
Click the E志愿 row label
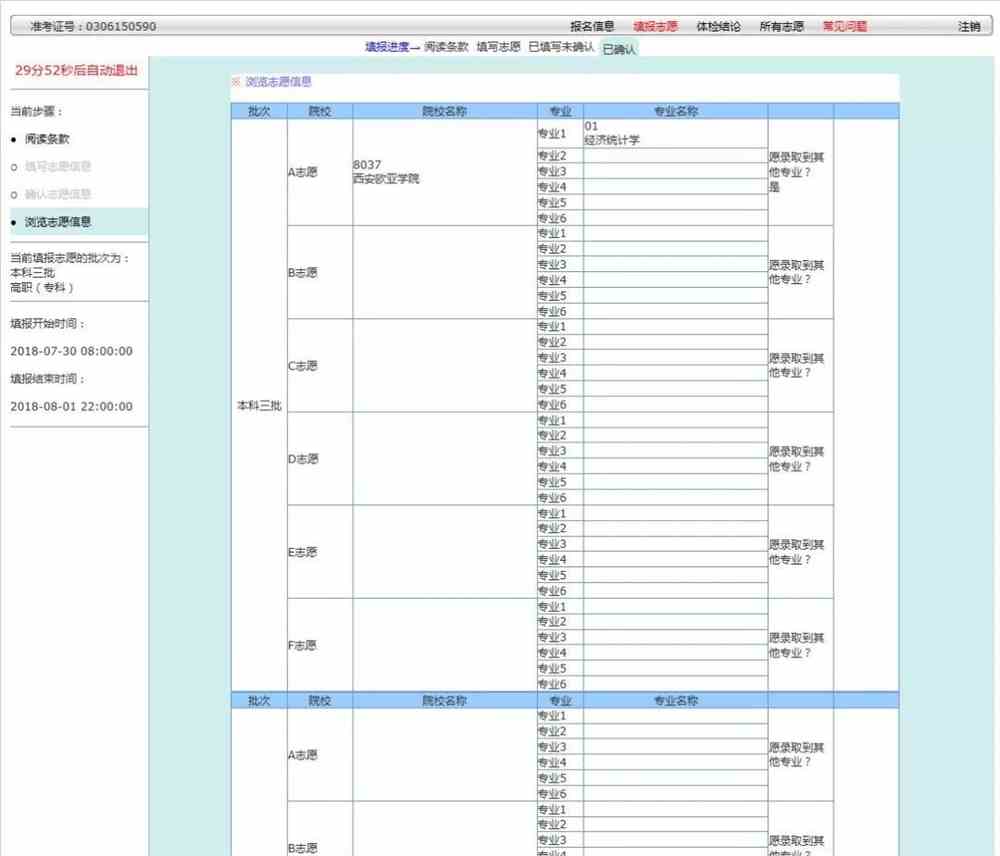[302, 552]
